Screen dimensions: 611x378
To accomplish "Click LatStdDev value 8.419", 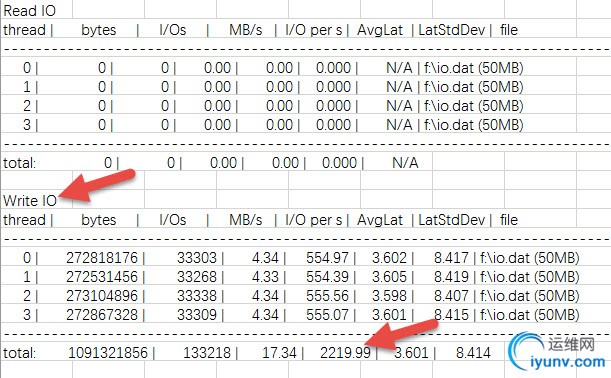I will [451, 277].
